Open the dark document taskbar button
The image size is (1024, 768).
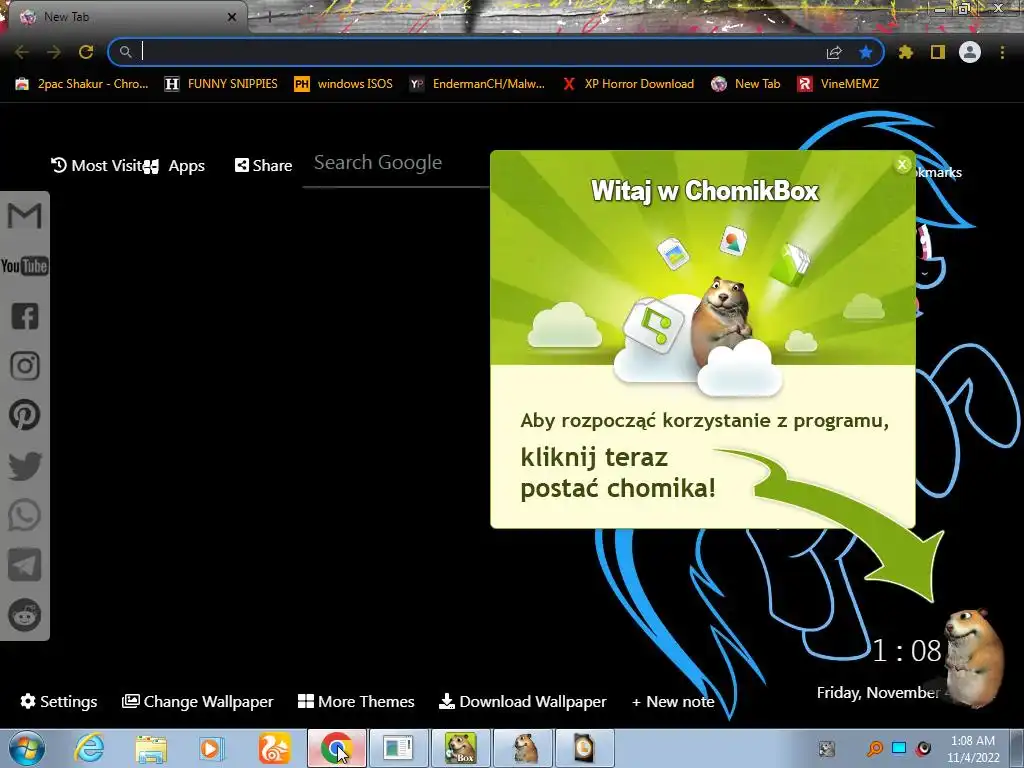[x=585, y=748]
